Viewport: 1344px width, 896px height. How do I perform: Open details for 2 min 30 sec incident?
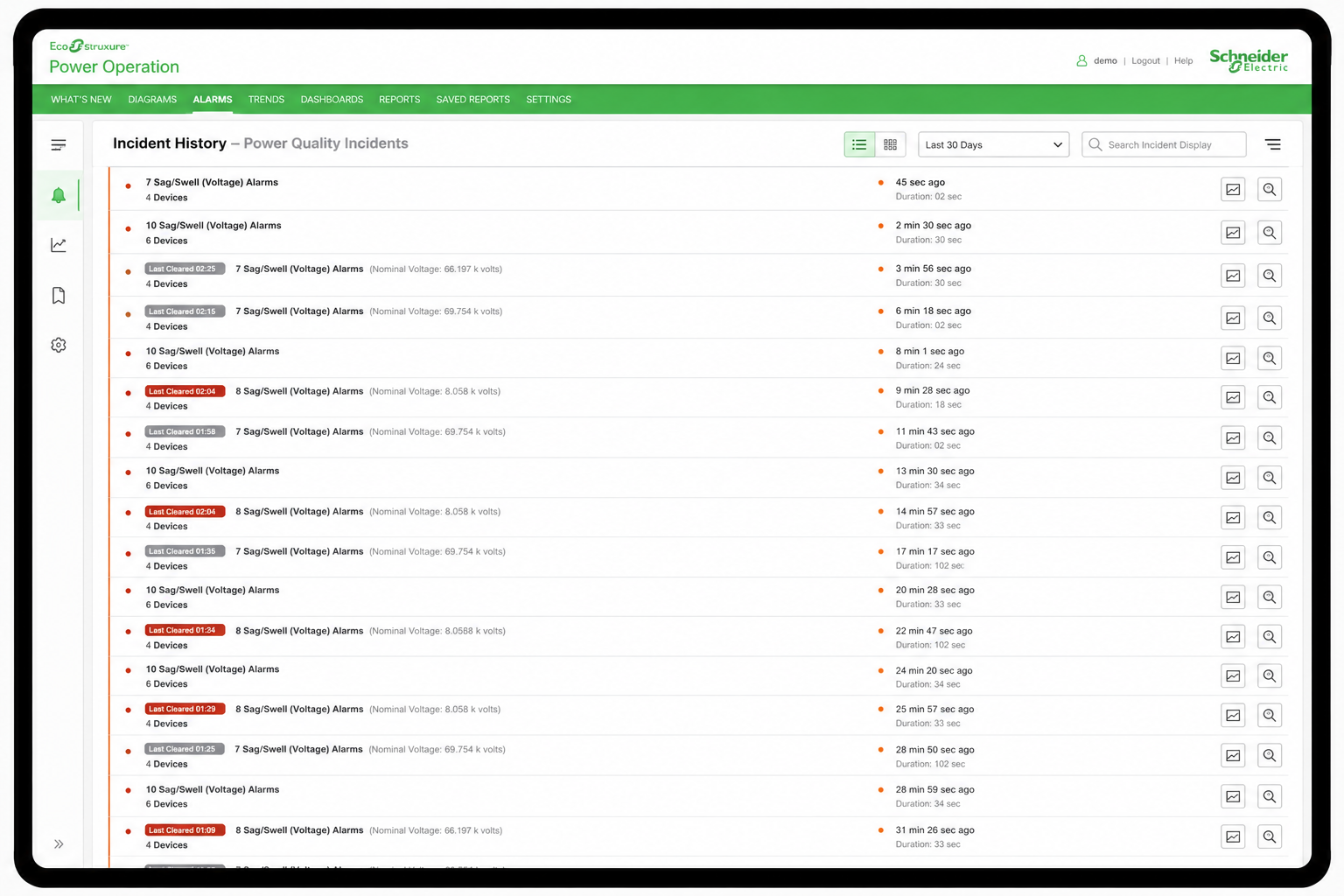pos(1270,233)
